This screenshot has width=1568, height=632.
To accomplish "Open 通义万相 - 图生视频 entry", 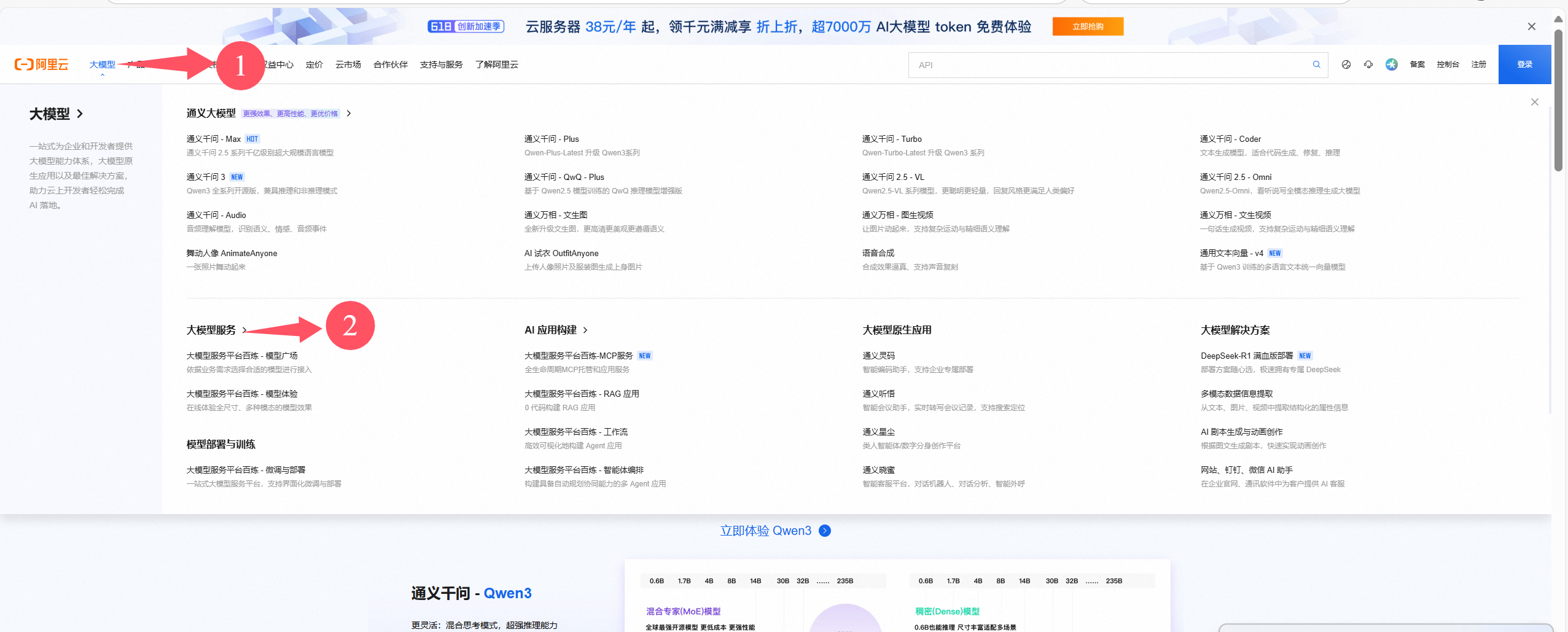I will click(x=898, y=216).
